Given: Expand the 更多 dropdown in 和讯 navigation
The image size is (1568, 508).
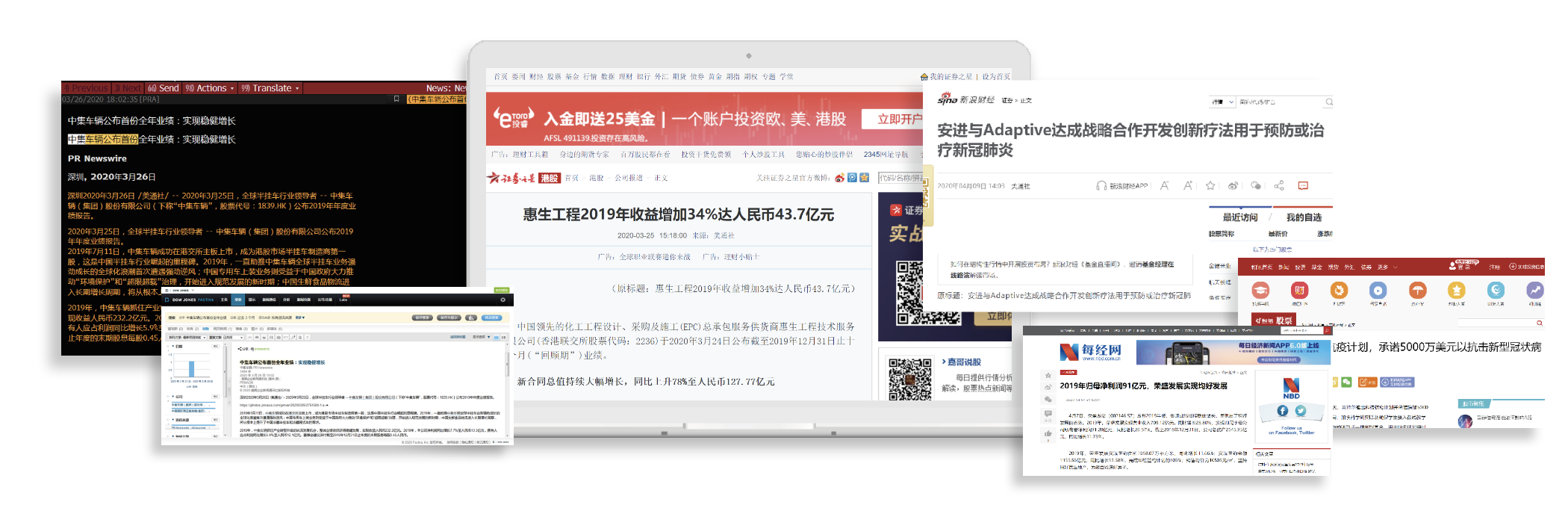Looking at the screenshot, I should click(1387, 267).
